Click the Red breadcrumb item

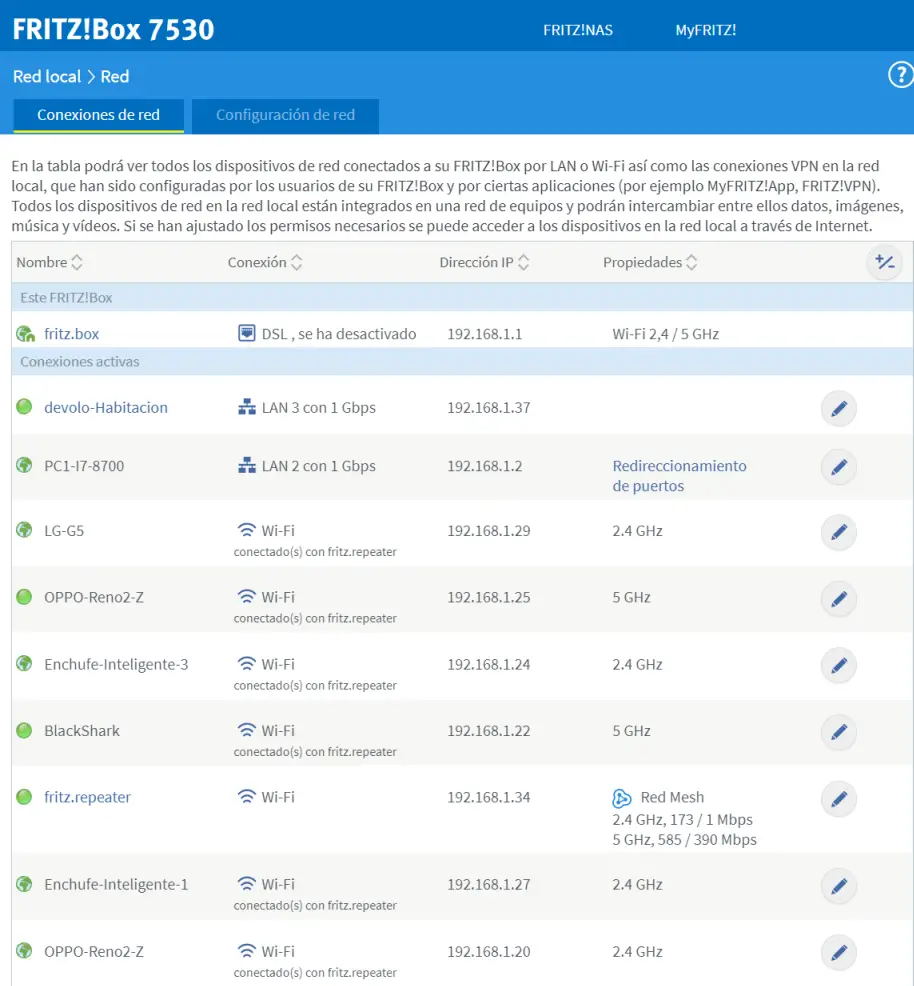coord(115,77)
